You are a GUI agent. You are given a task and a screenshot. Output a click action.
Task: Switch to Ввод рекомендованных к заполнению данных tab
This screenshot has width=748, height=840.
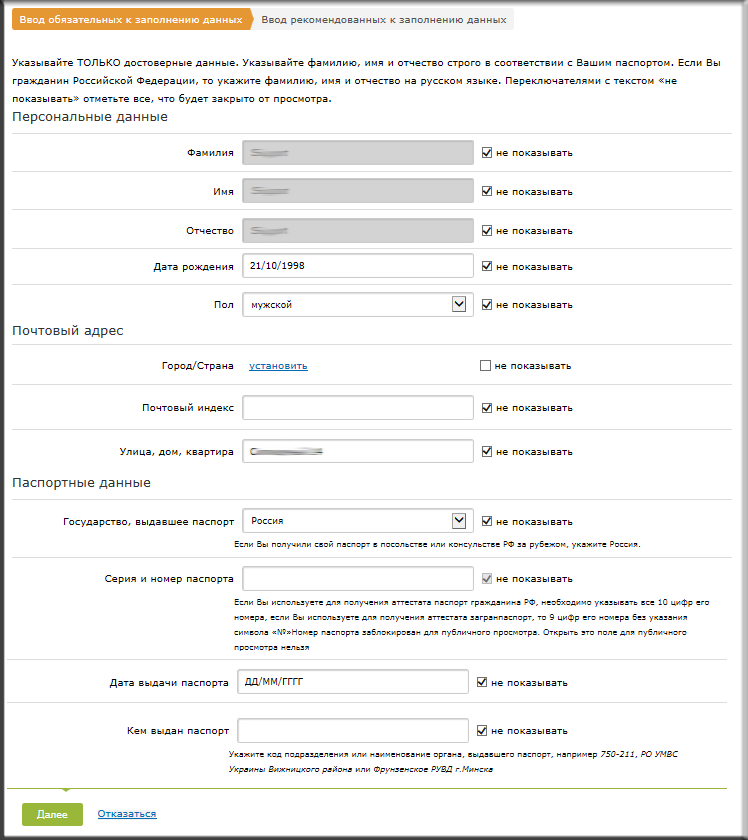[384, 19]
